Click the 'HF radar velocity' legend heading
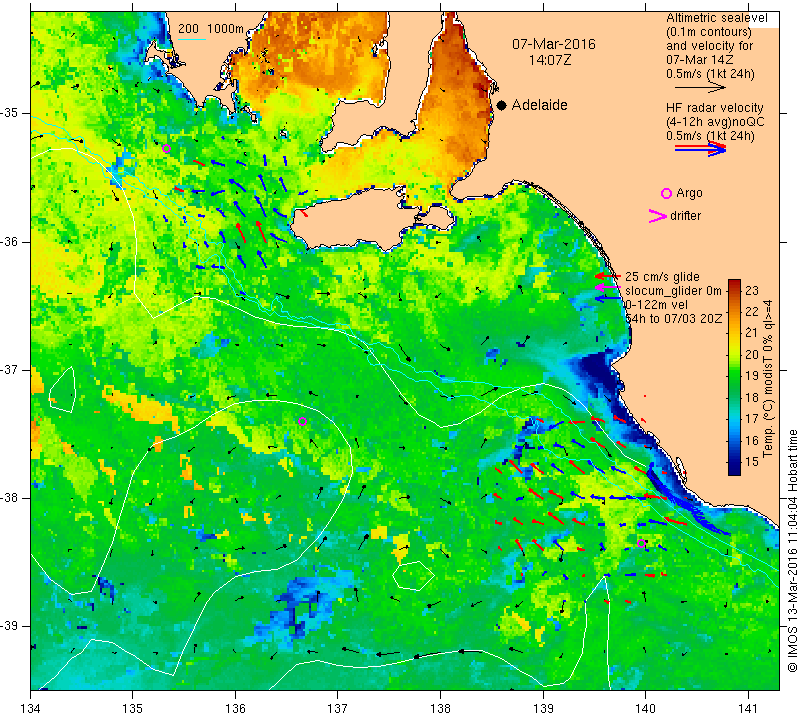Image resolution: width=800 pixels, height=720 pixels. (714, 108)
